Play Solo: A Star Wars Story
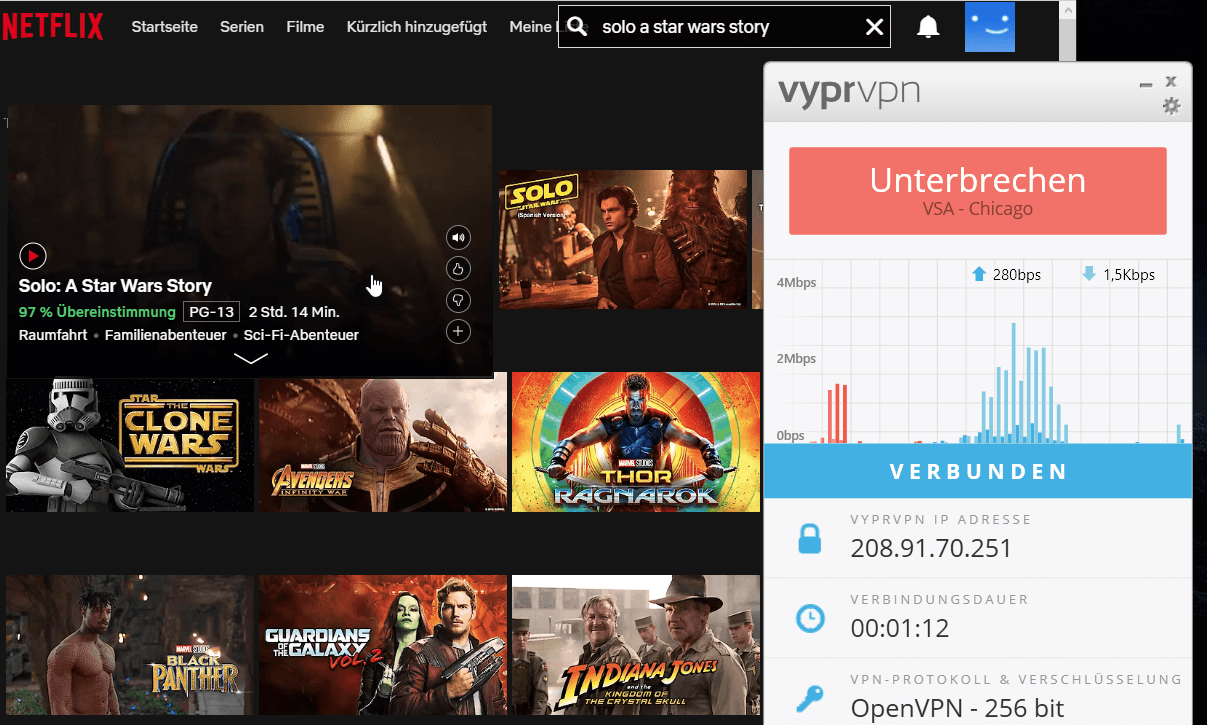 tap(33, 256)
